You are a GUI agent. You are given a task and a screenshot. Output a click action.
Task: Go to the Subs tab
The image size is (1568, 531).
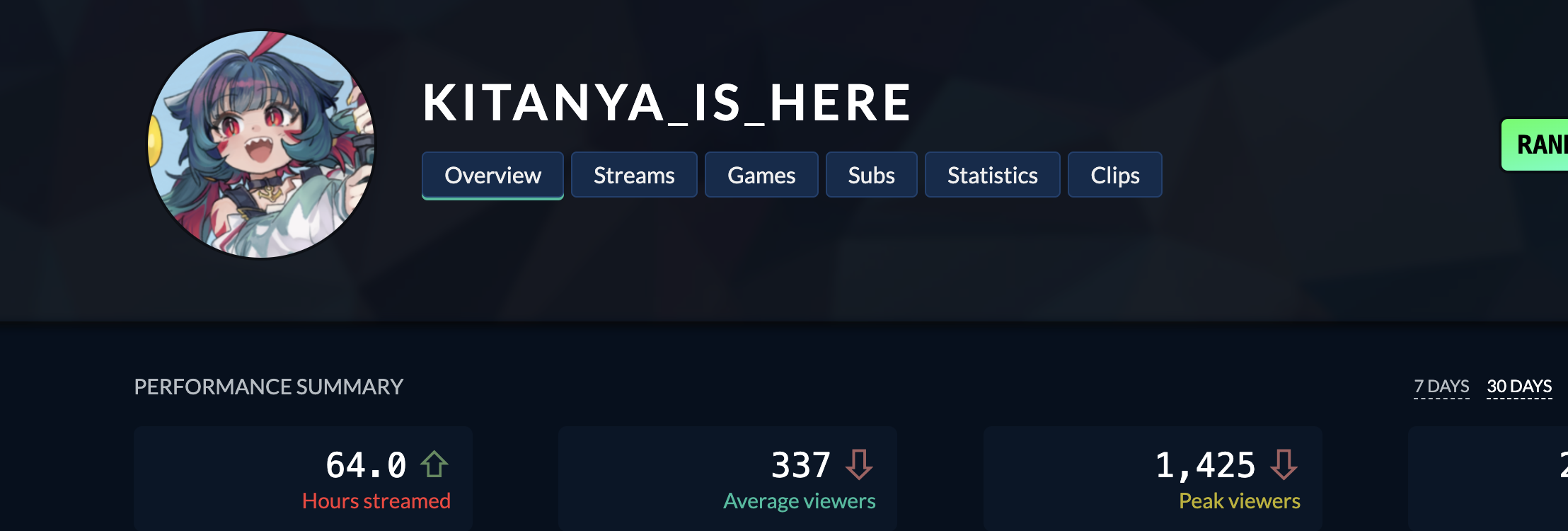pos(871,175)
